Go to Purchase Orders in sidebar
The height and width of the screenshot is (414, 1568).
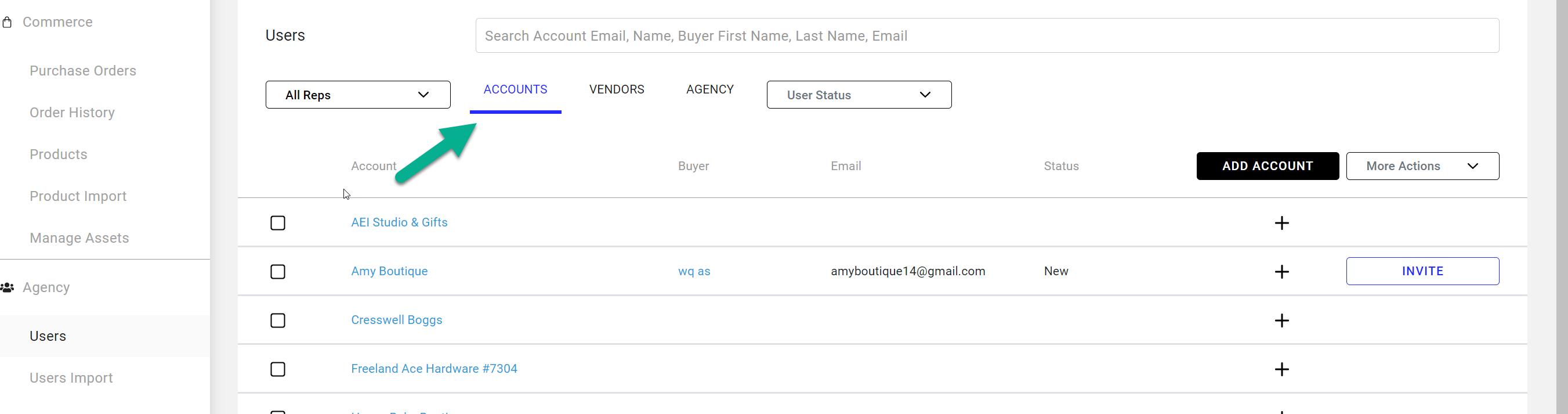pos(83,71)
